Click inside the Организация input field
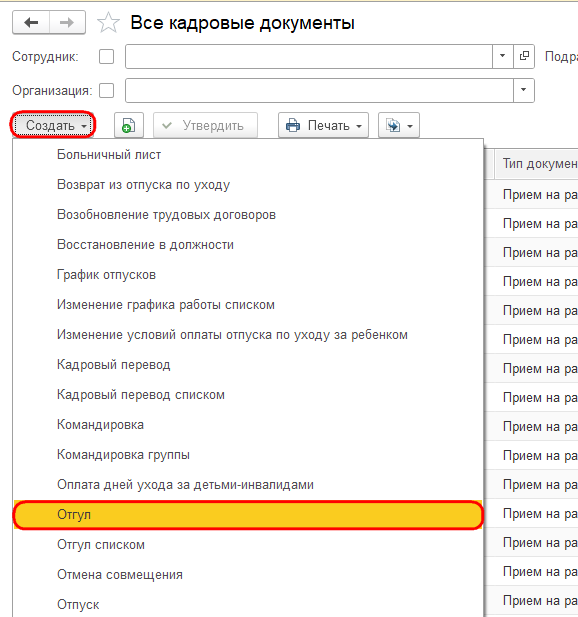 (x=319, y=90)
